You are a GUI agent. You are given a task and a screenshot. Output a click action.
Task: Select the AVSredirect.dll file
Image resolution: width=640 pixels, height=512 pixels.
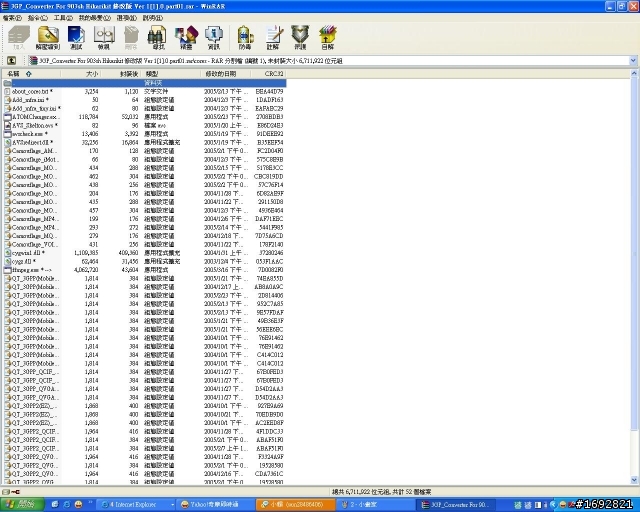144,142
